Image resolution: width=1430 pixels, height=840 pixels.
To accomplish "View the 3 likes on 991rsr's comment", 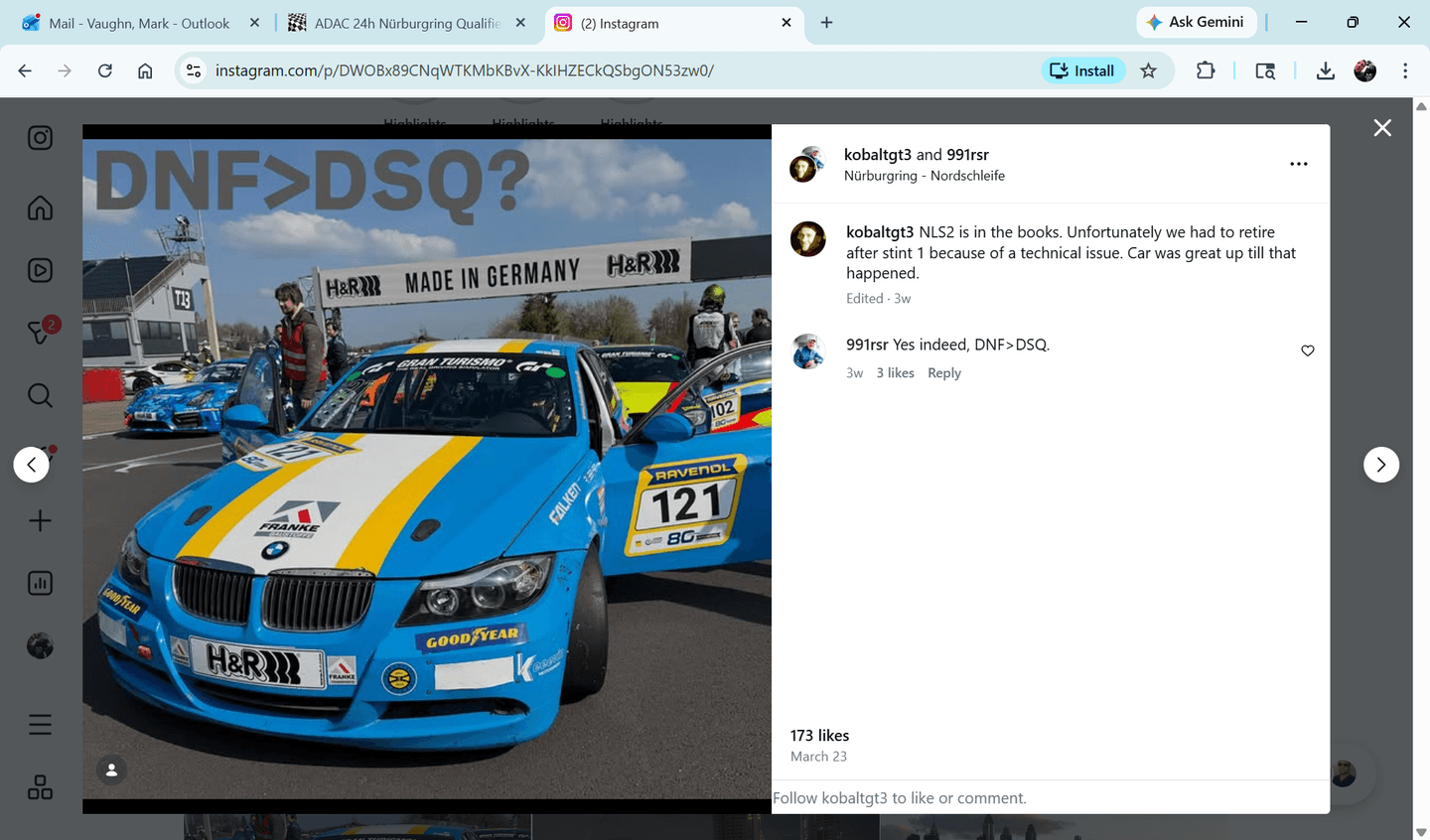I will [895, 372].
